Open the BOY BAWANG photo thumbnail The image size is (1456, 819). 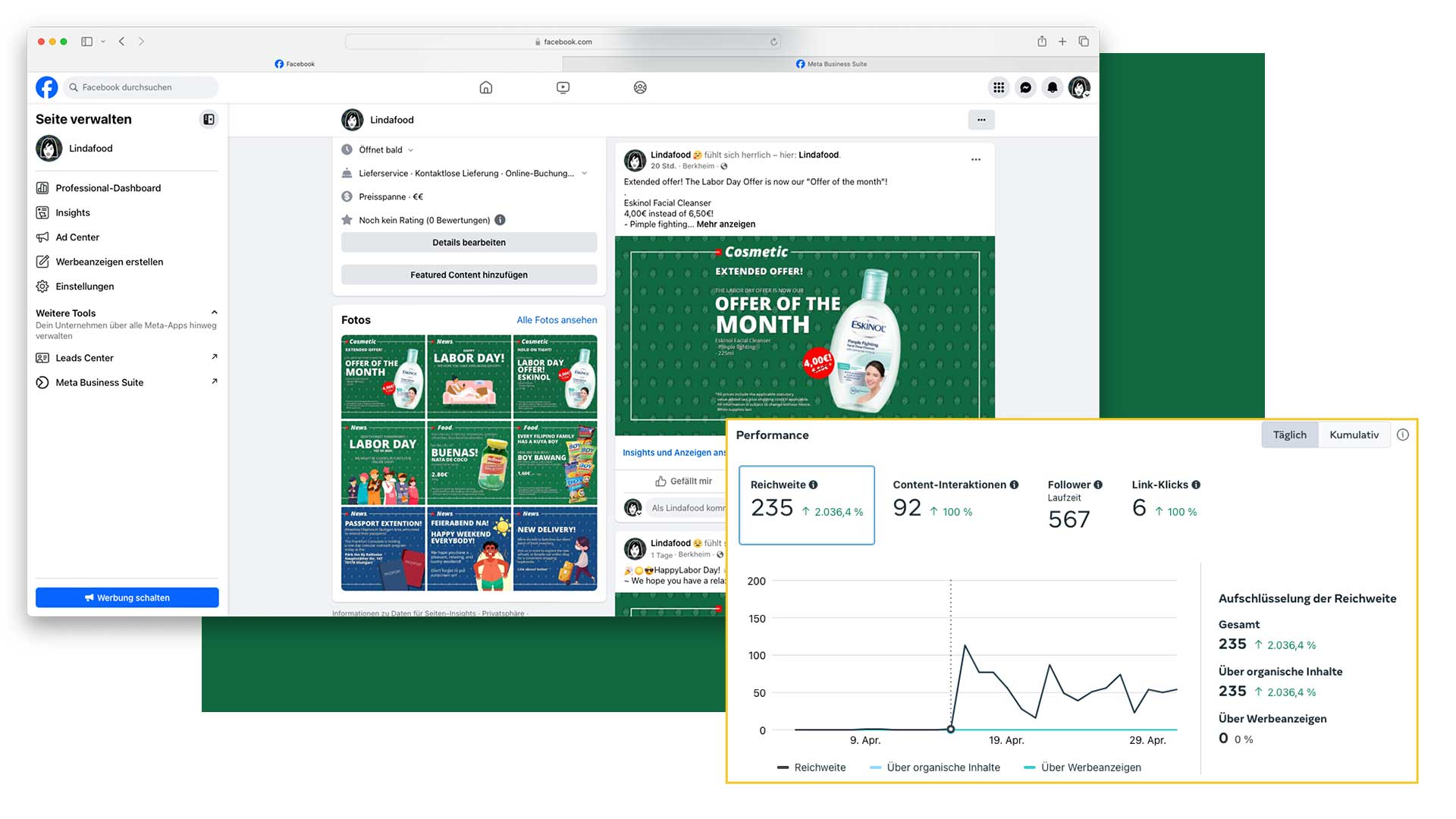(x=555, y=463)
